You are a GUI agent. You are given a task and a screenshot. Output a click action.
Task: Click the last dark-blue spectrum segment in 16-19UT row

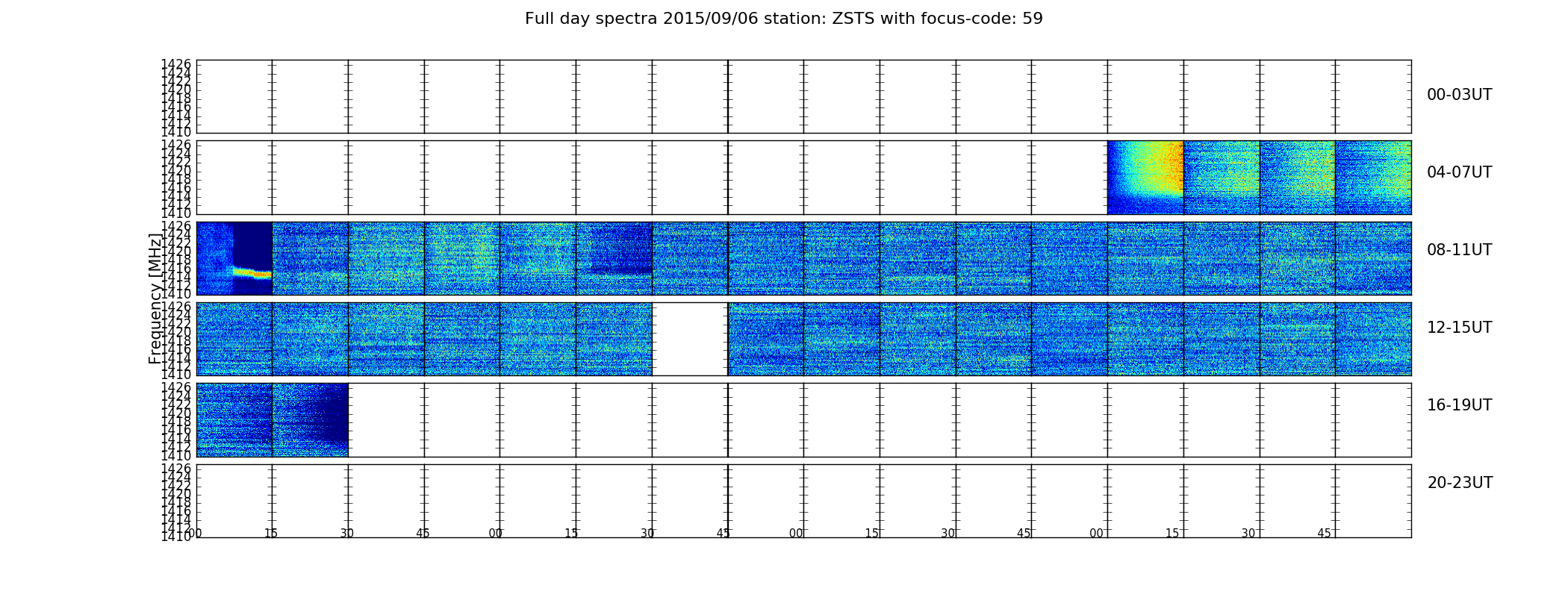tap(311, 420)
